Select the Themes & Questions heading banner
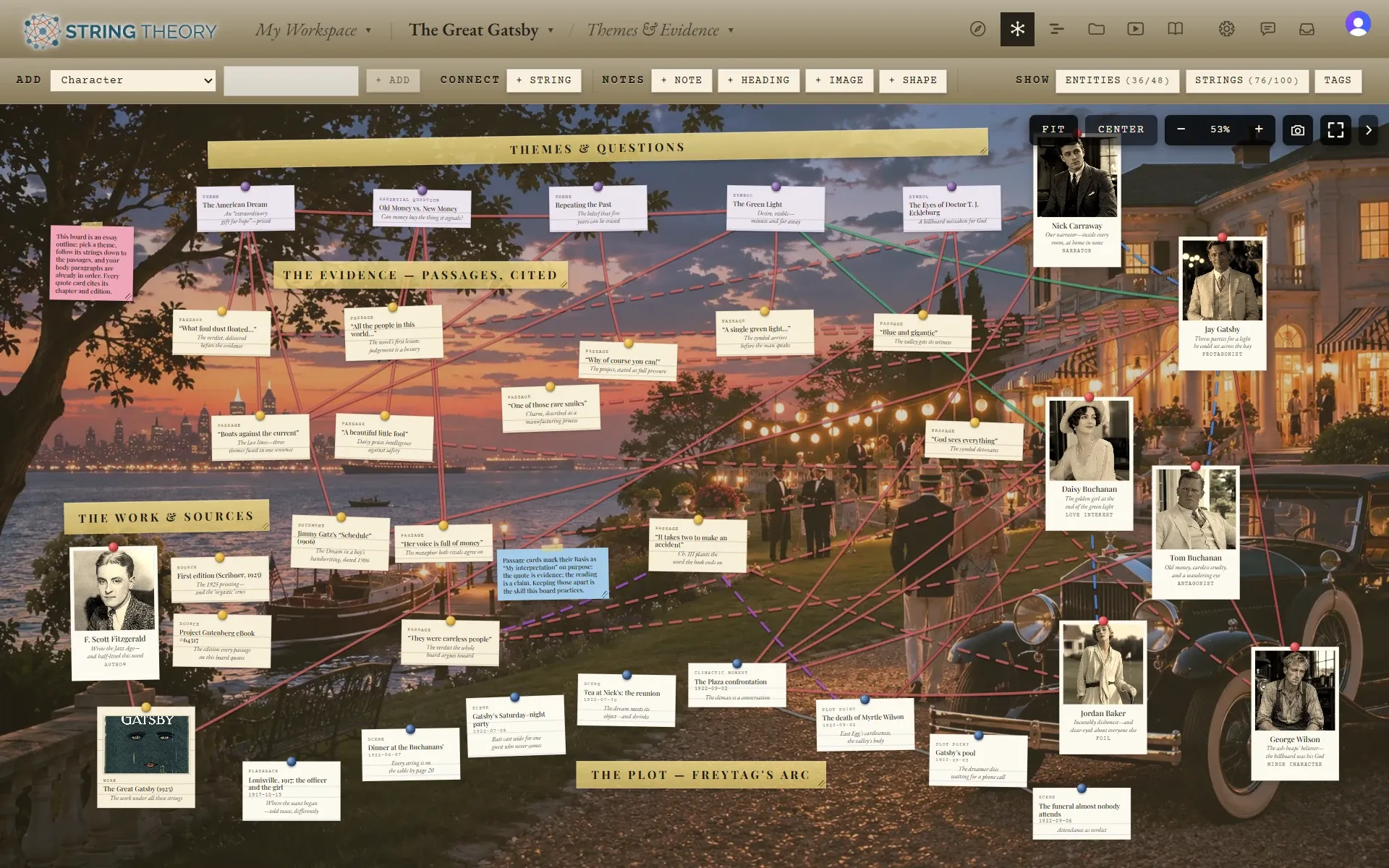 pos(598,148)
